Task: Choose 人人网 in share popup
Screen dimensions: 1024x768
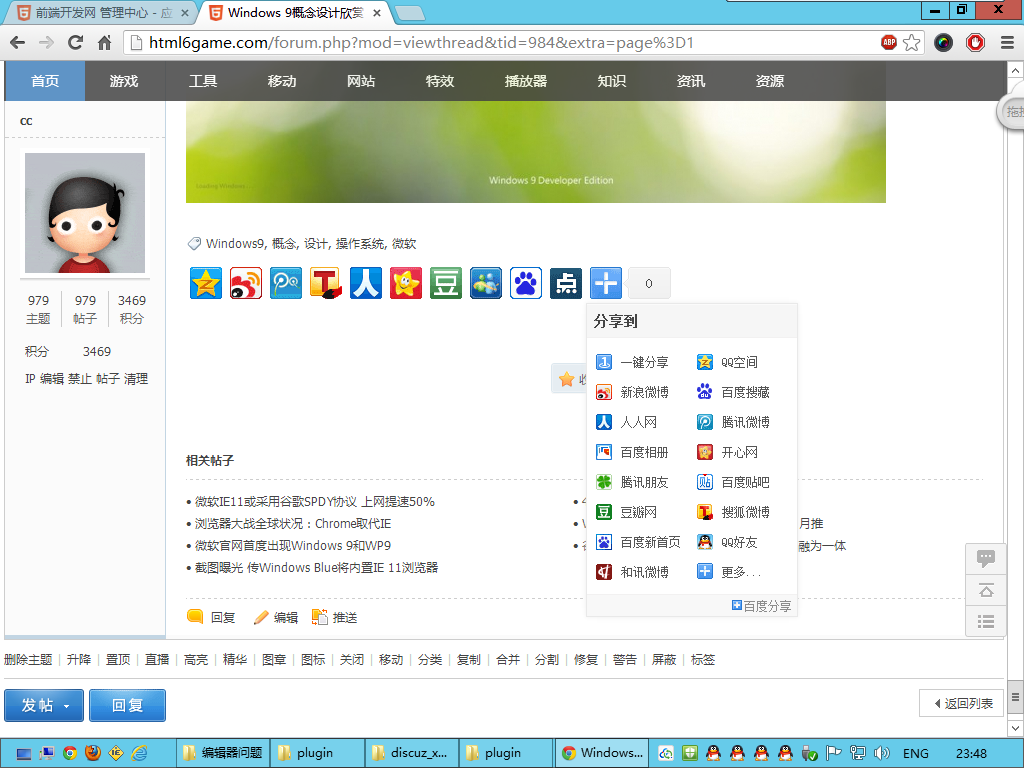Action: pyautogui.click(x=626, y=422)
